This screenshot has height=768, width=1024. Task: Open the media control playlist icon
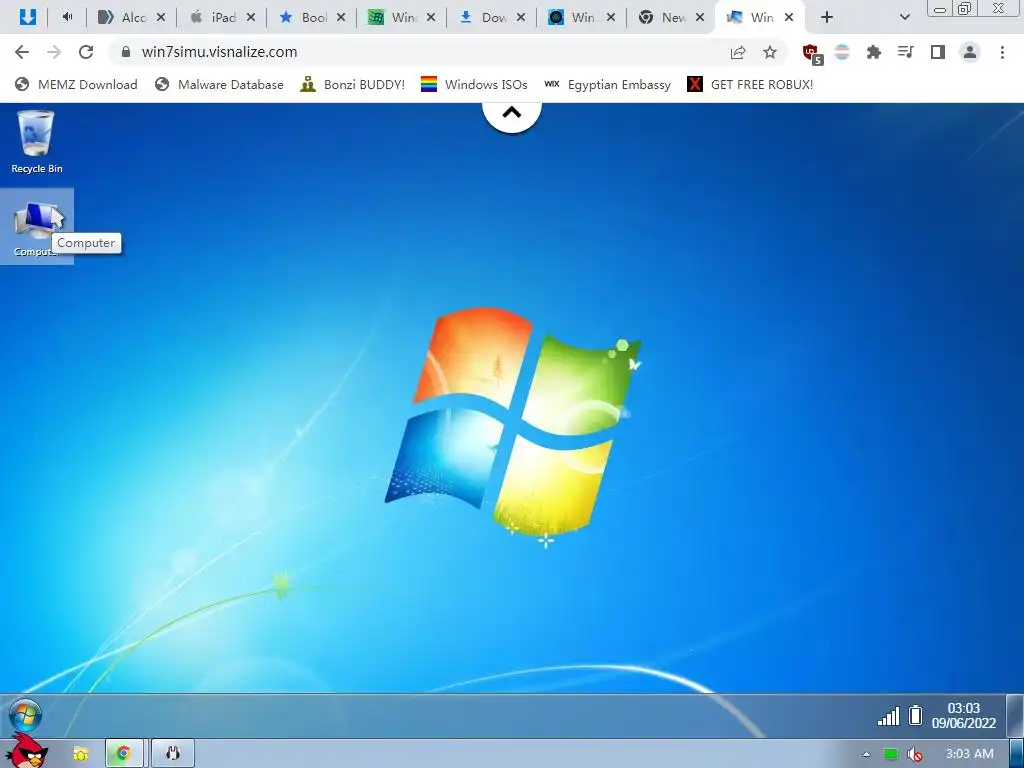[x=906, y=52]
